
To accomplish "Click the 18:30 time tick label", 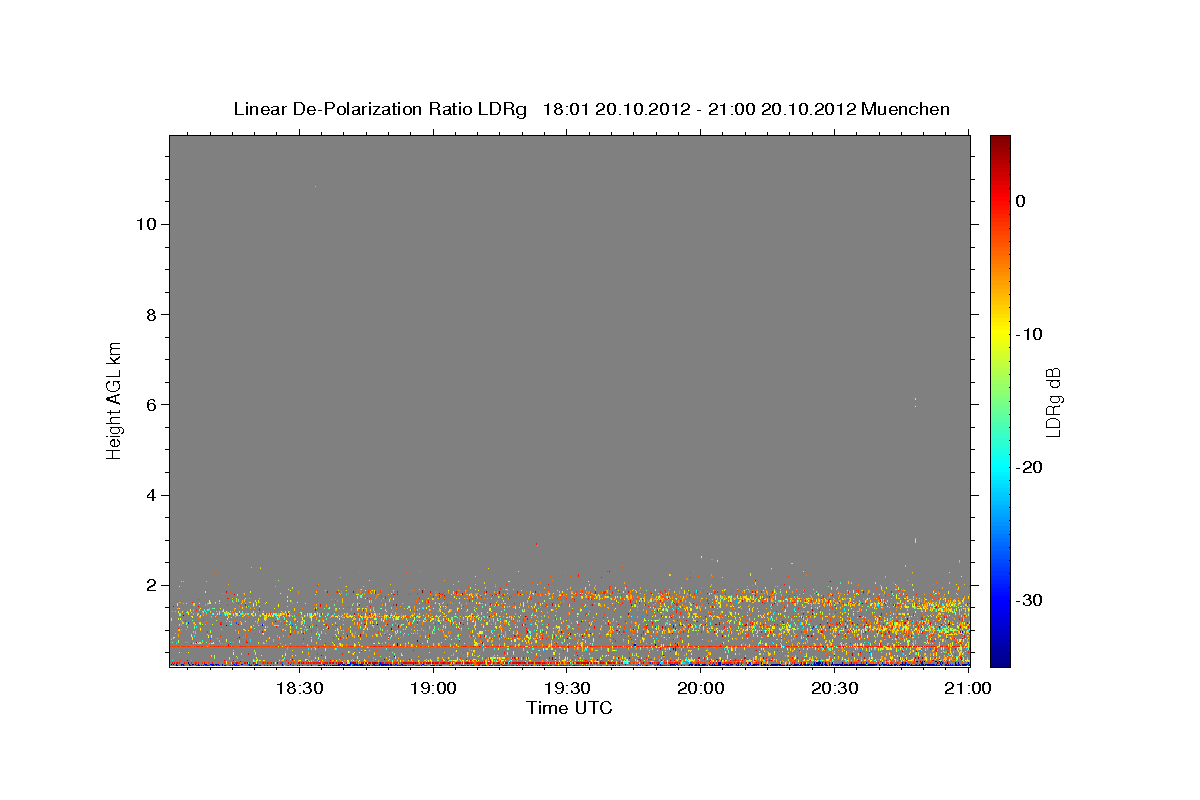I will [x=298, y=689].
